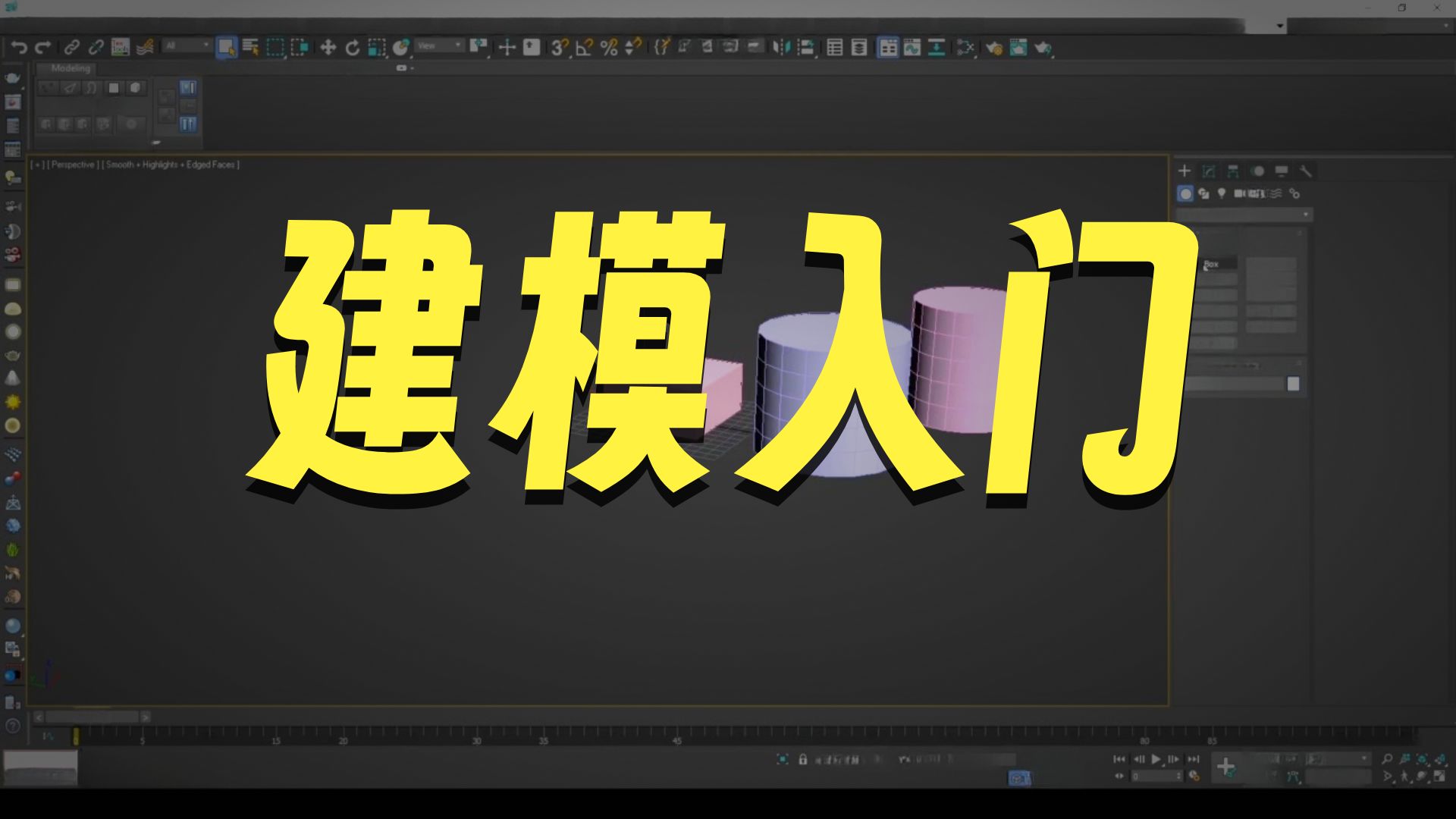This screenshot has width=1456, height=819.
Task: Click Select and Place tool
Action: pyautogui.click(x=401, y=48)
